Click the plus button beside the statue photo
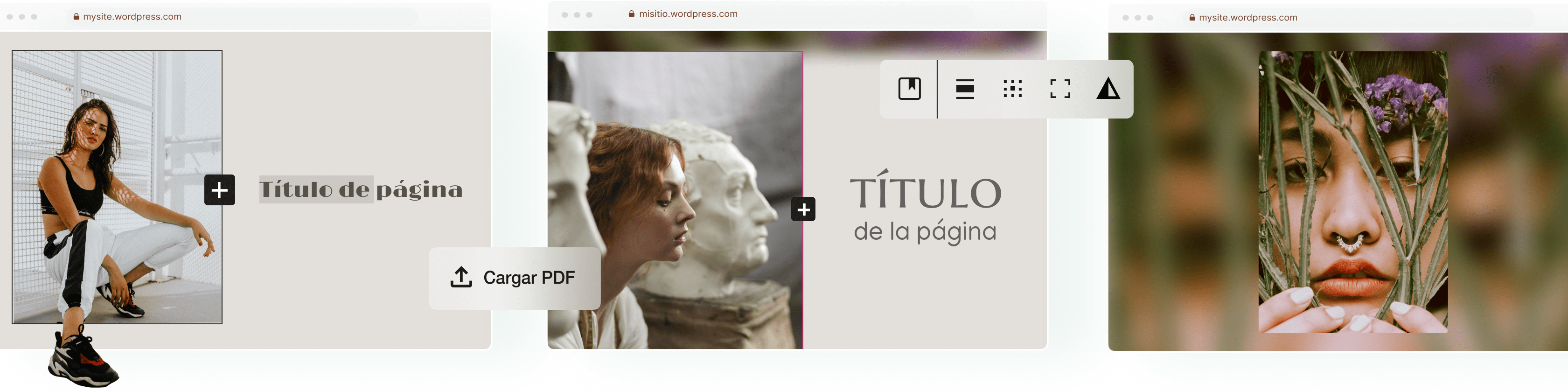The image size is (1568, 391). click(x=803, y=209)
